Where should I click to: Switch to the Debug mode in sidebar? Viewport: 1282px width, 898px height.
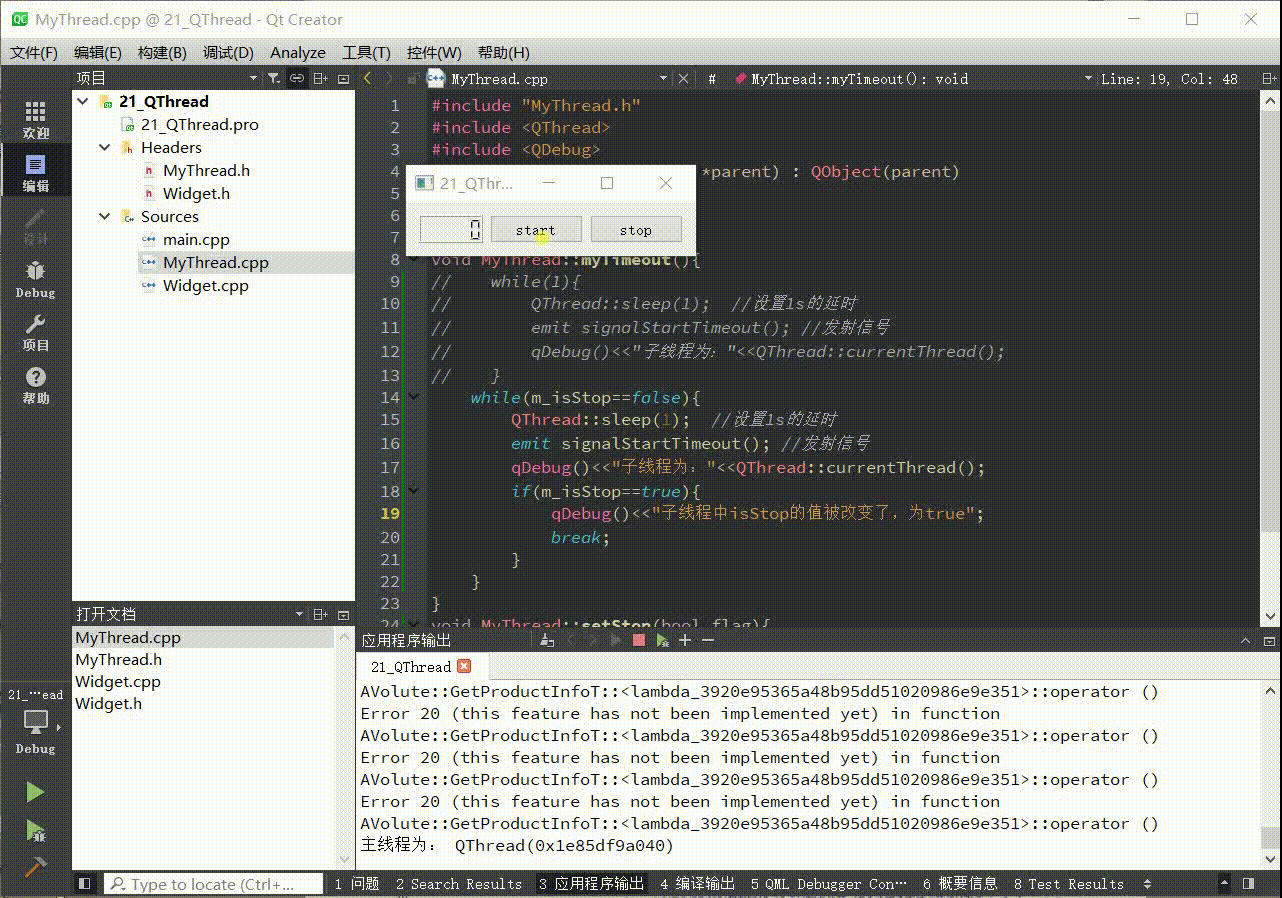(36, 279)
